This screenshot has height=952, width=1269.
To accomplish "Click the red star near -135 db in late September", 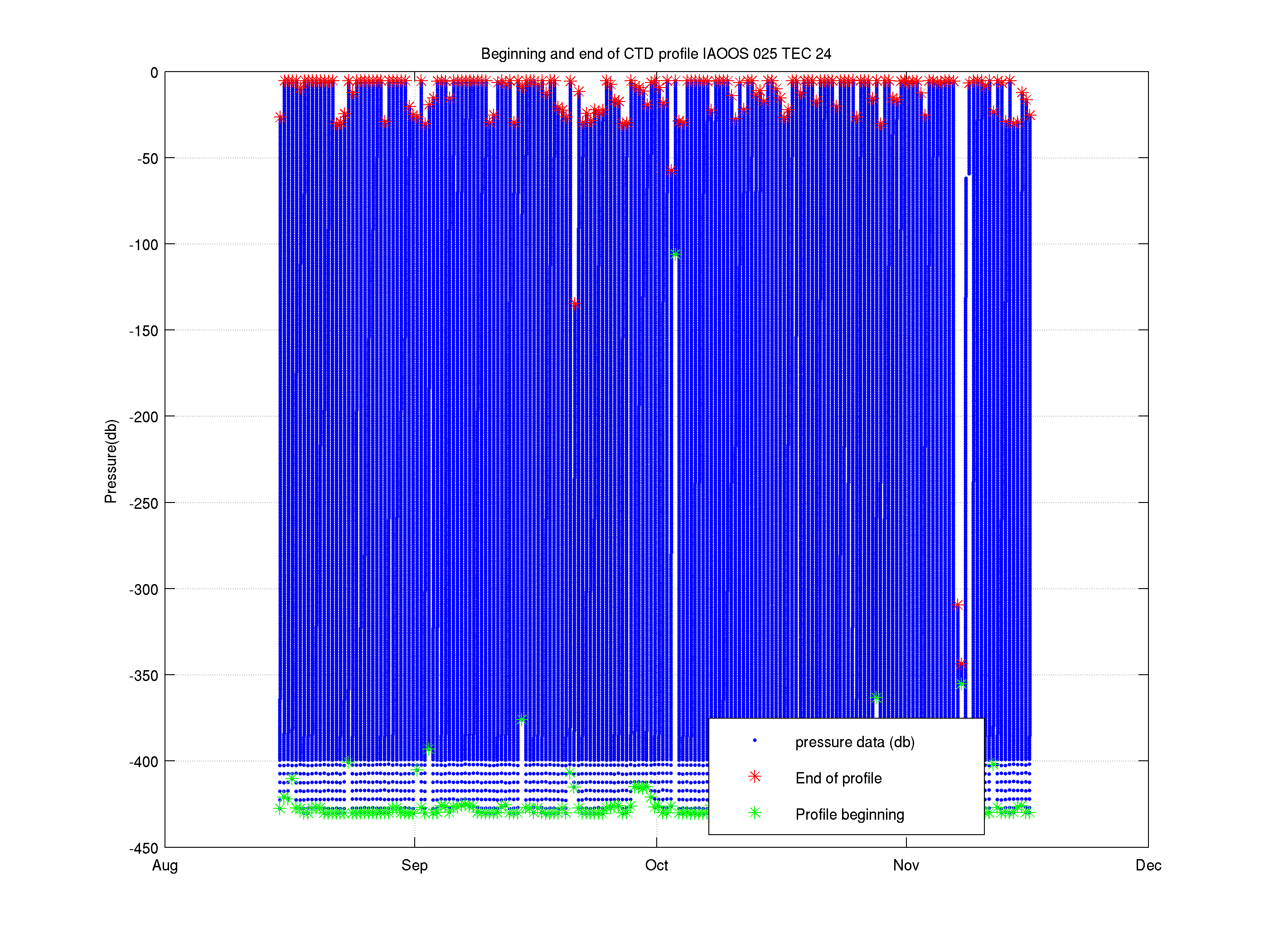I will (x=575, y=304).
